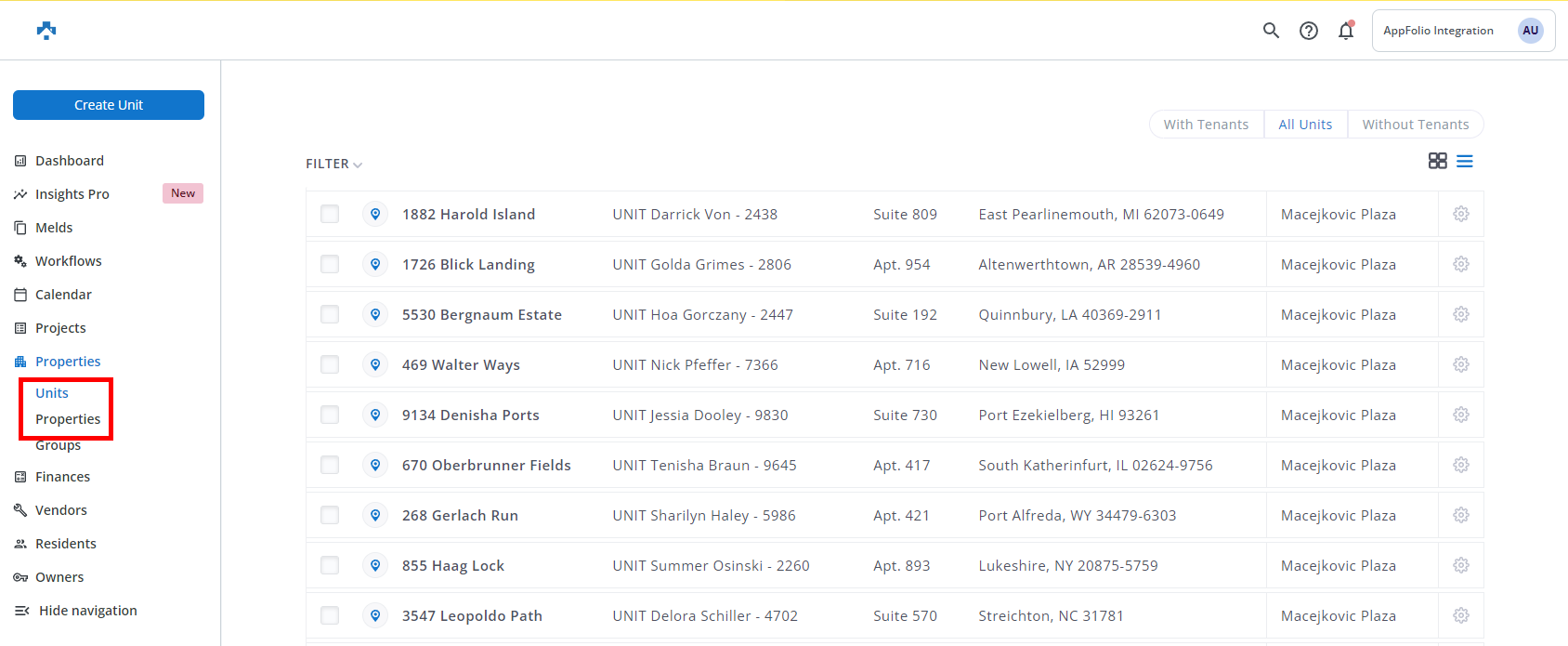The height and width of the screenshot is (646, 1568).
Task: Collapse the Properties sidebar section
Action: tap(58, 362)
